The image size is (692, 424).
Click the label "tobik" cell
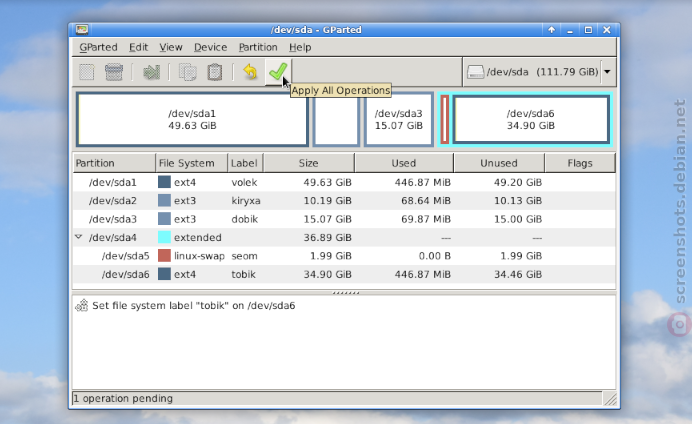(243, 274)
